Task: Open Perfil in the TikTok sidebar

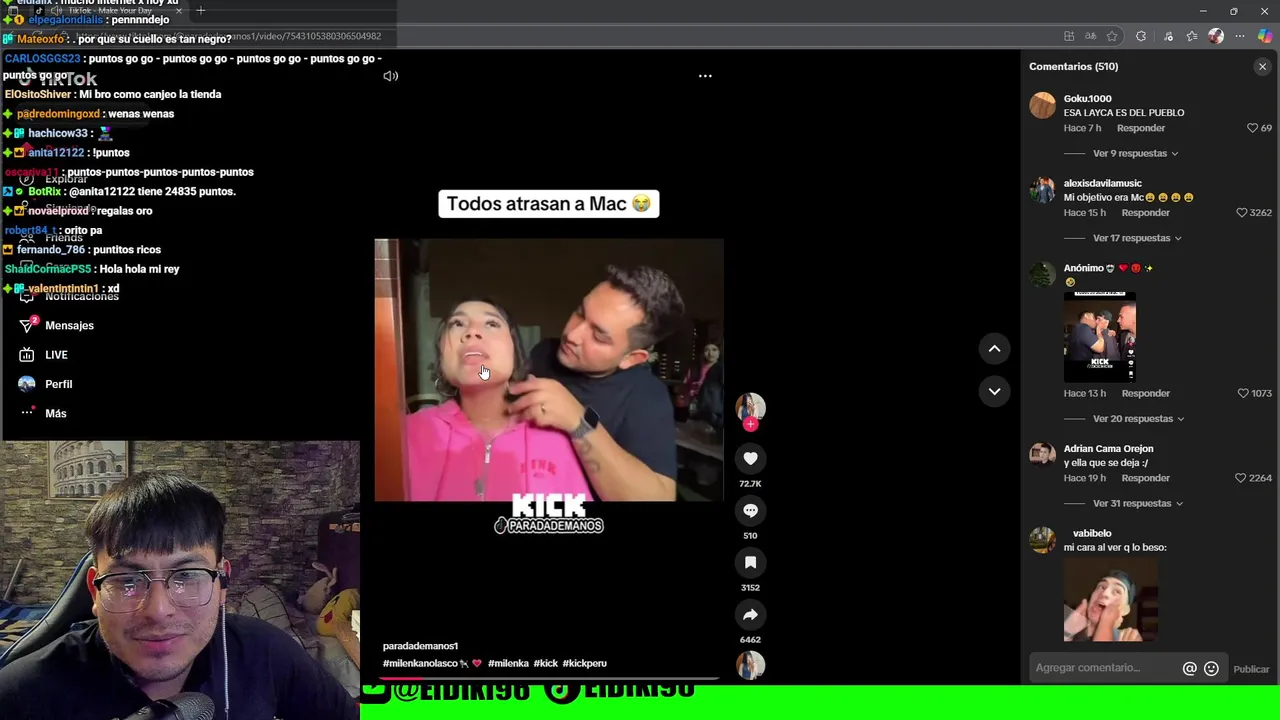Action: pyautogui.click(x=58, y=384)
